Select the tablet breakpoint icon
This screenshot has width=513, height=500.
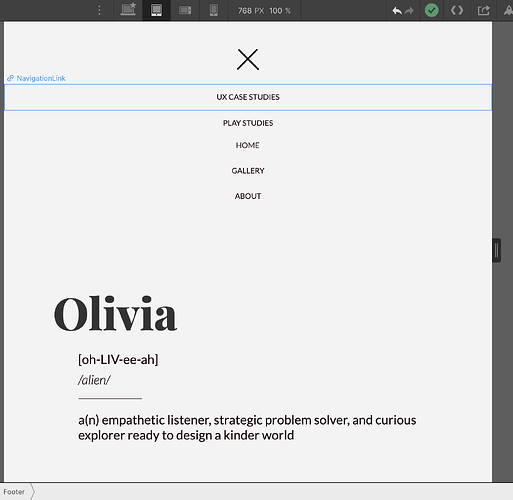[156, 10]
